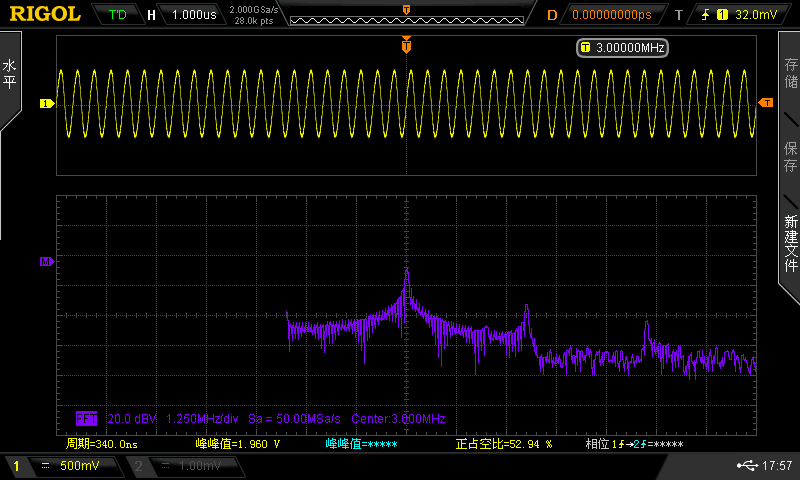Click the 32.0mV trigger level readout
Viewport: 800px width, 480px height.
756,15
